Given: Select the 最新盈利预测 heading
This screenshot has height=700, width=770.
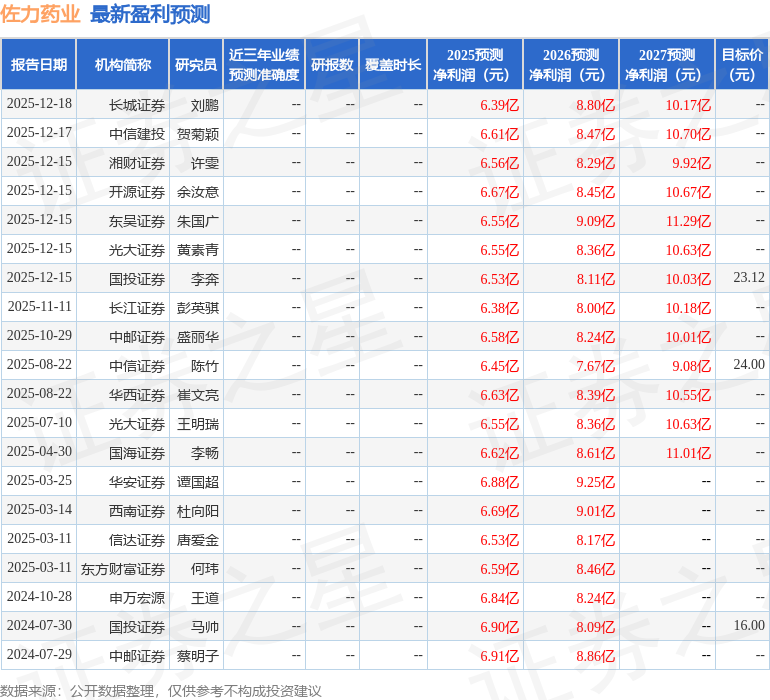Looking at the screenshot, I should tap(150, 14).
